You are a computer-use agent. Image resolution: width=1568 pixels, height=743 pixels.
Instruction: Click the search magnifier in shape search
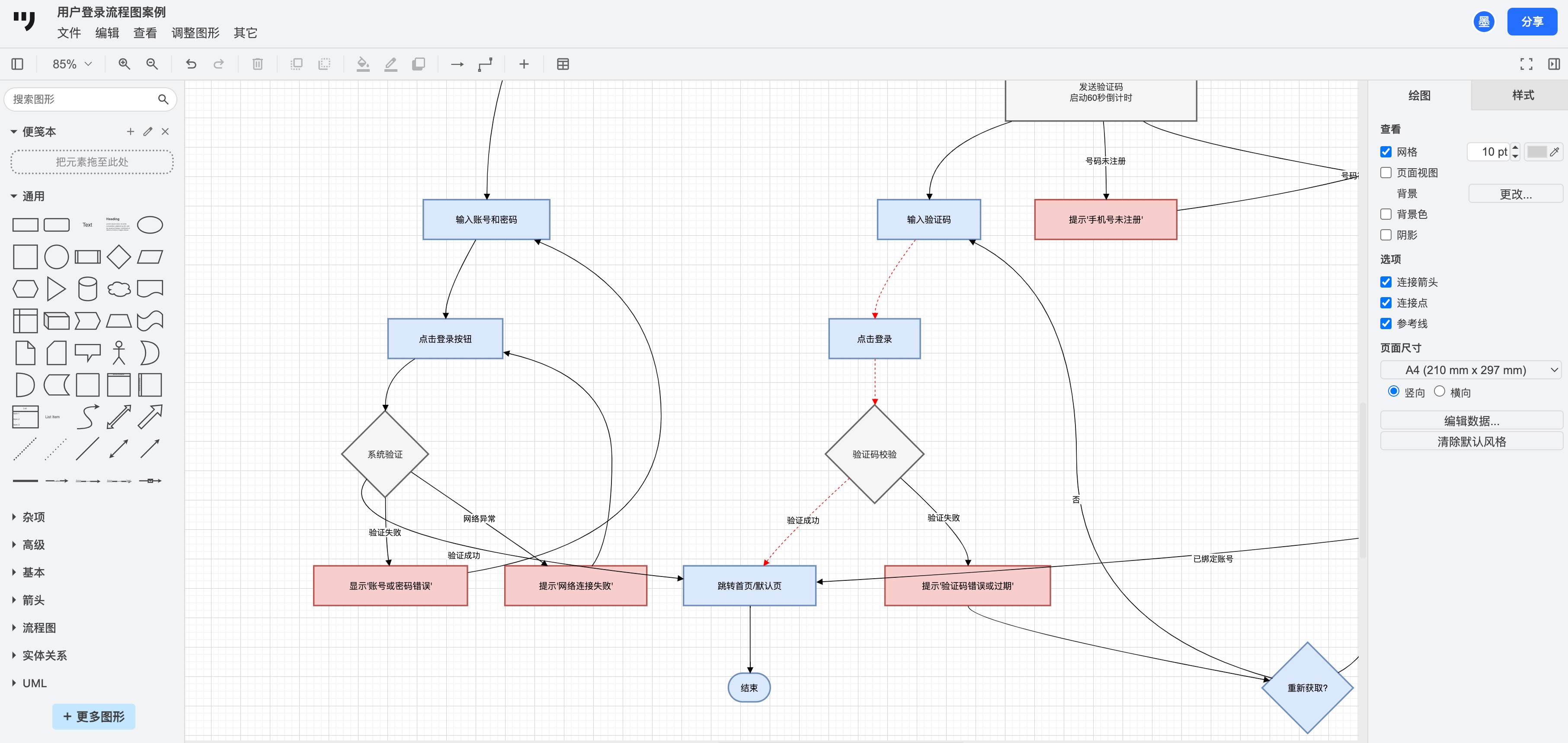[163, 99]
